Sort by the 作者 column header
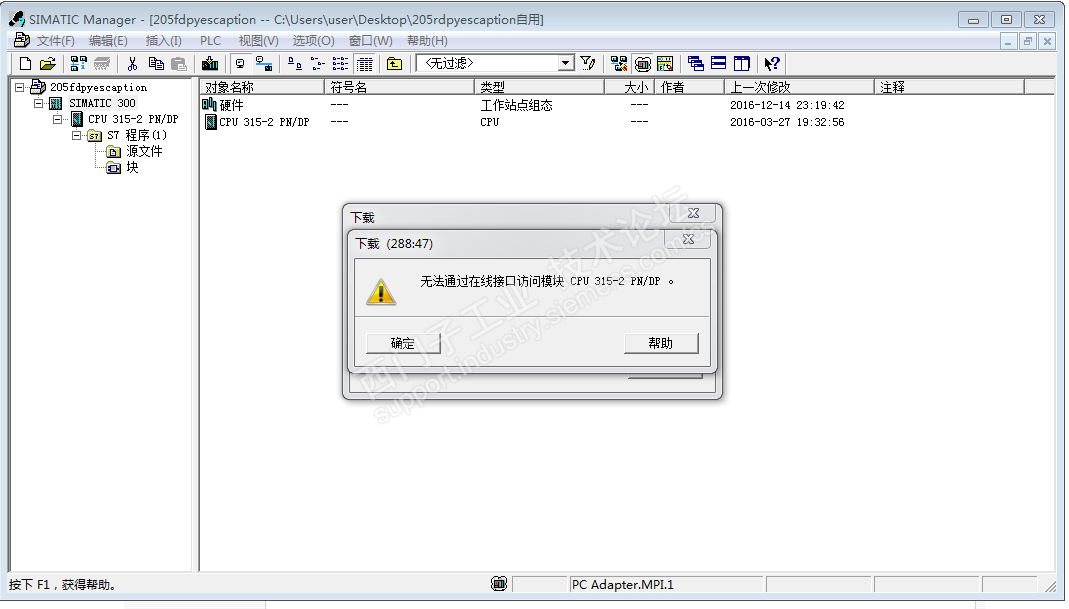 coord(689,87)
